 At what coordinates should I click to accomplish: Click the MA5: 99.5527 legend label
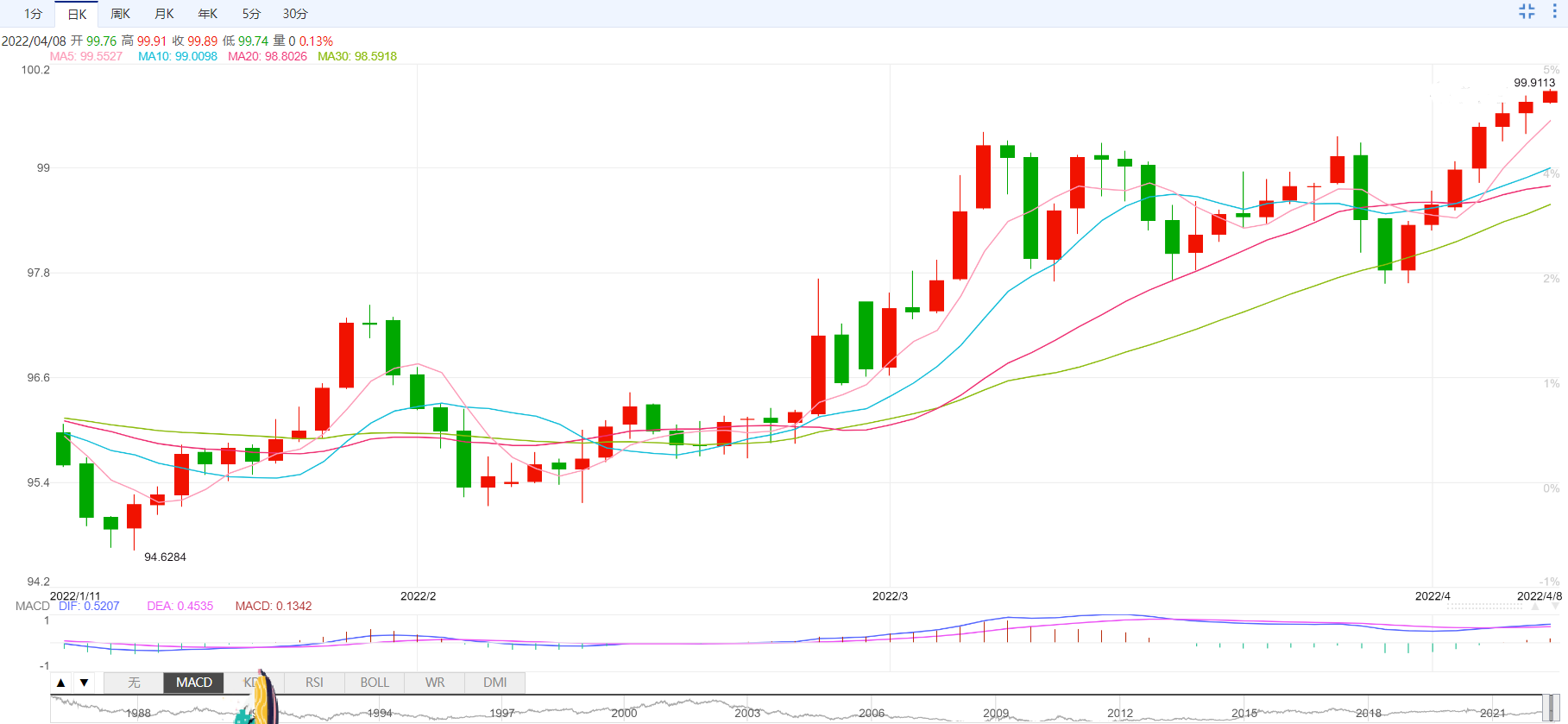point(85,56)
